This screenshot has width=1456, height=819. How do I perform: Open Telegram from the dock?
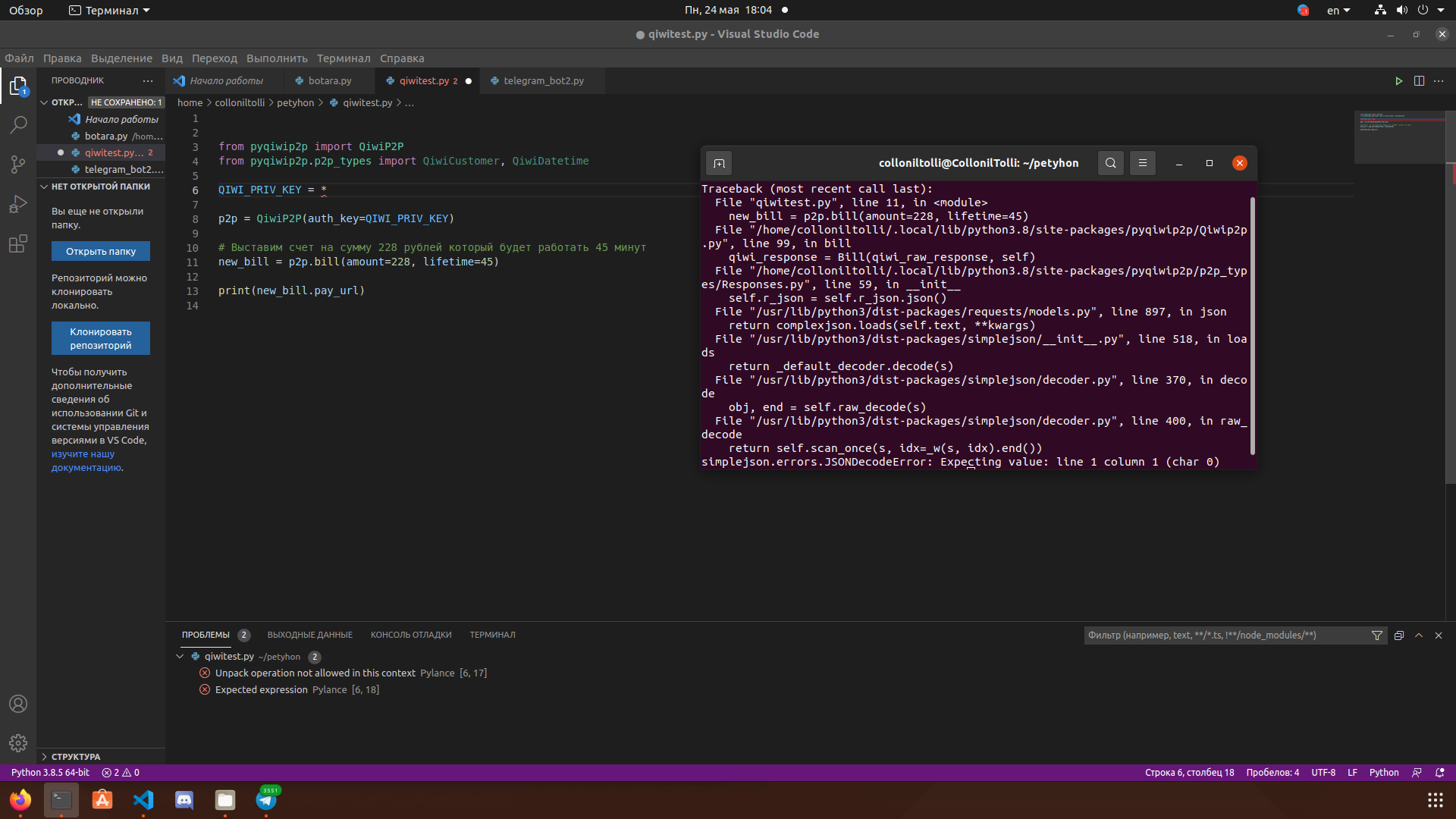[x=266, y=800]
